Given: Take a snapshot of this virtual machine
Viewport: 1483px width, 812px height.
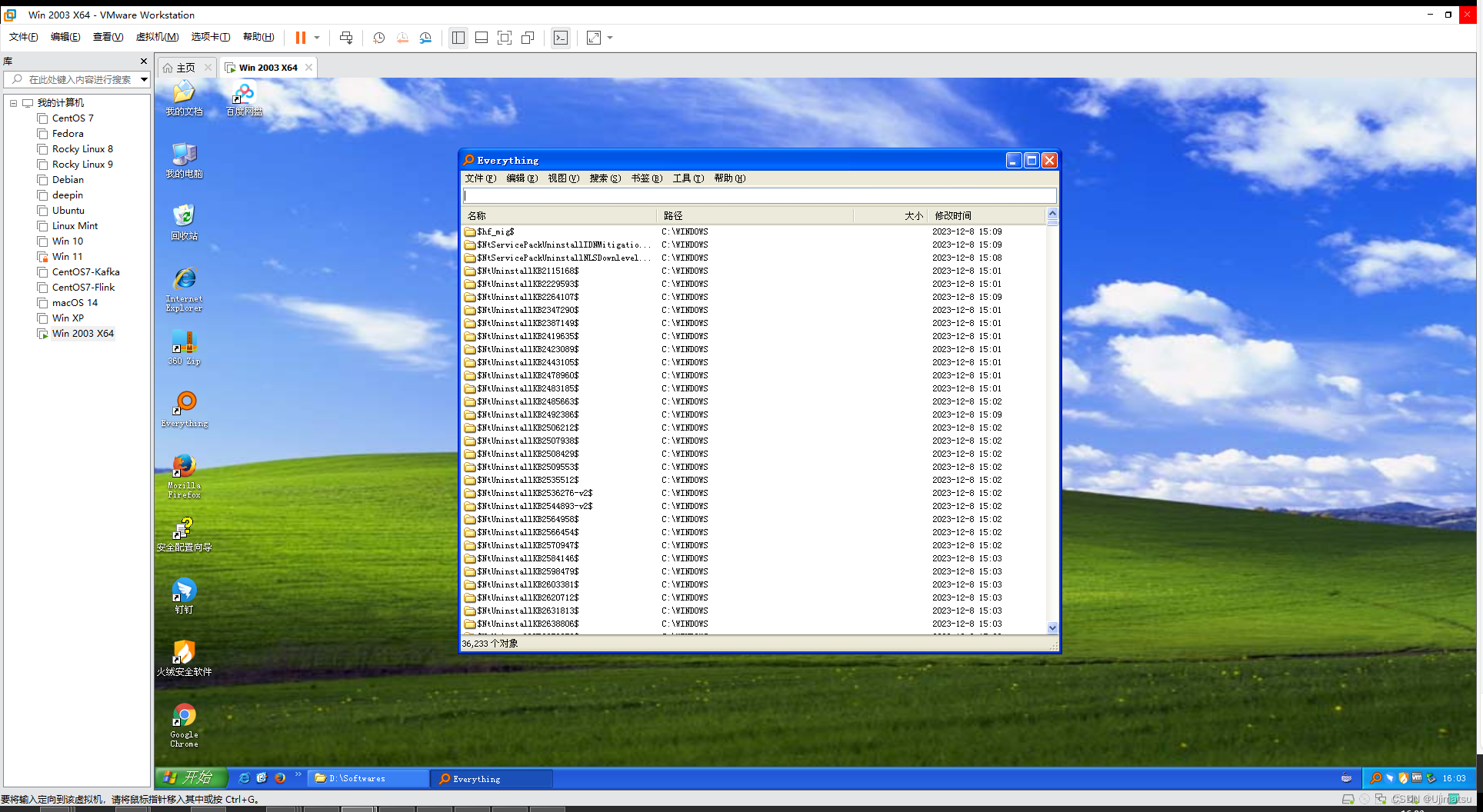Looking at the screenshot, I should pyautogui.click(x=378, y=38).
